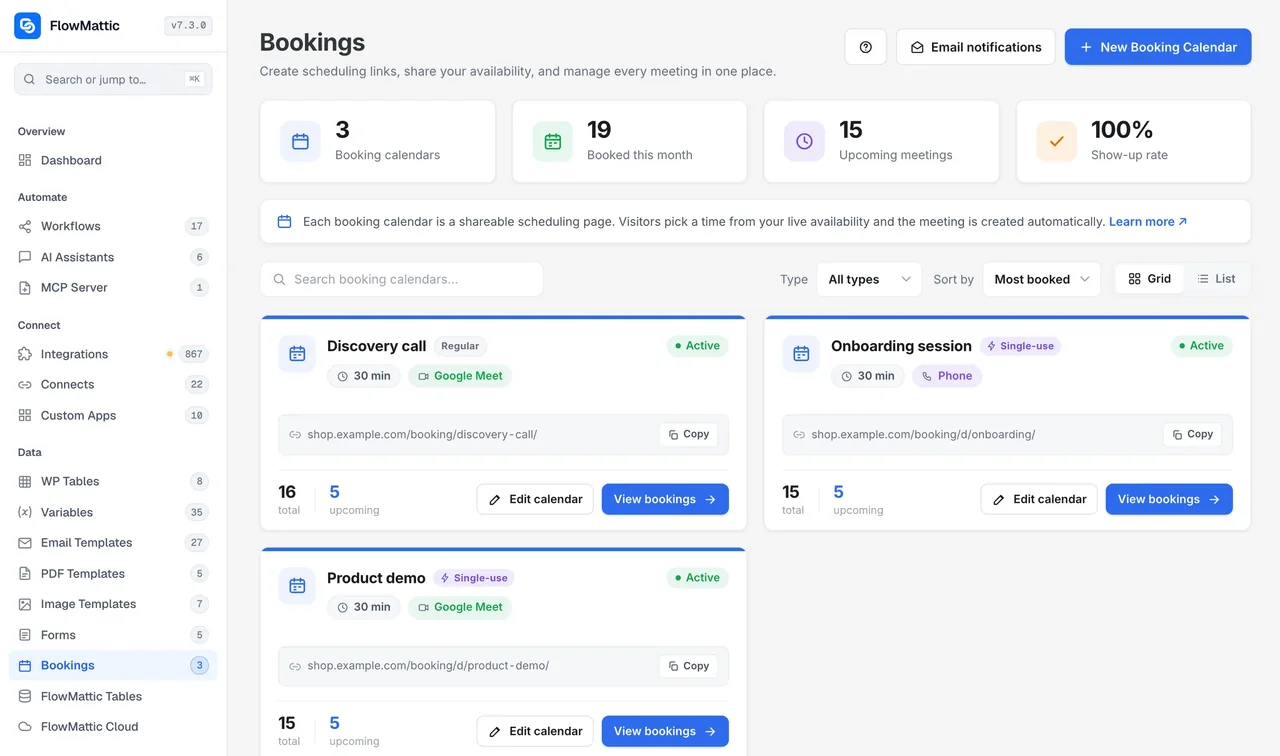
Task: Click the Upcoming meetings clock icon
Action: click(805, 142)
